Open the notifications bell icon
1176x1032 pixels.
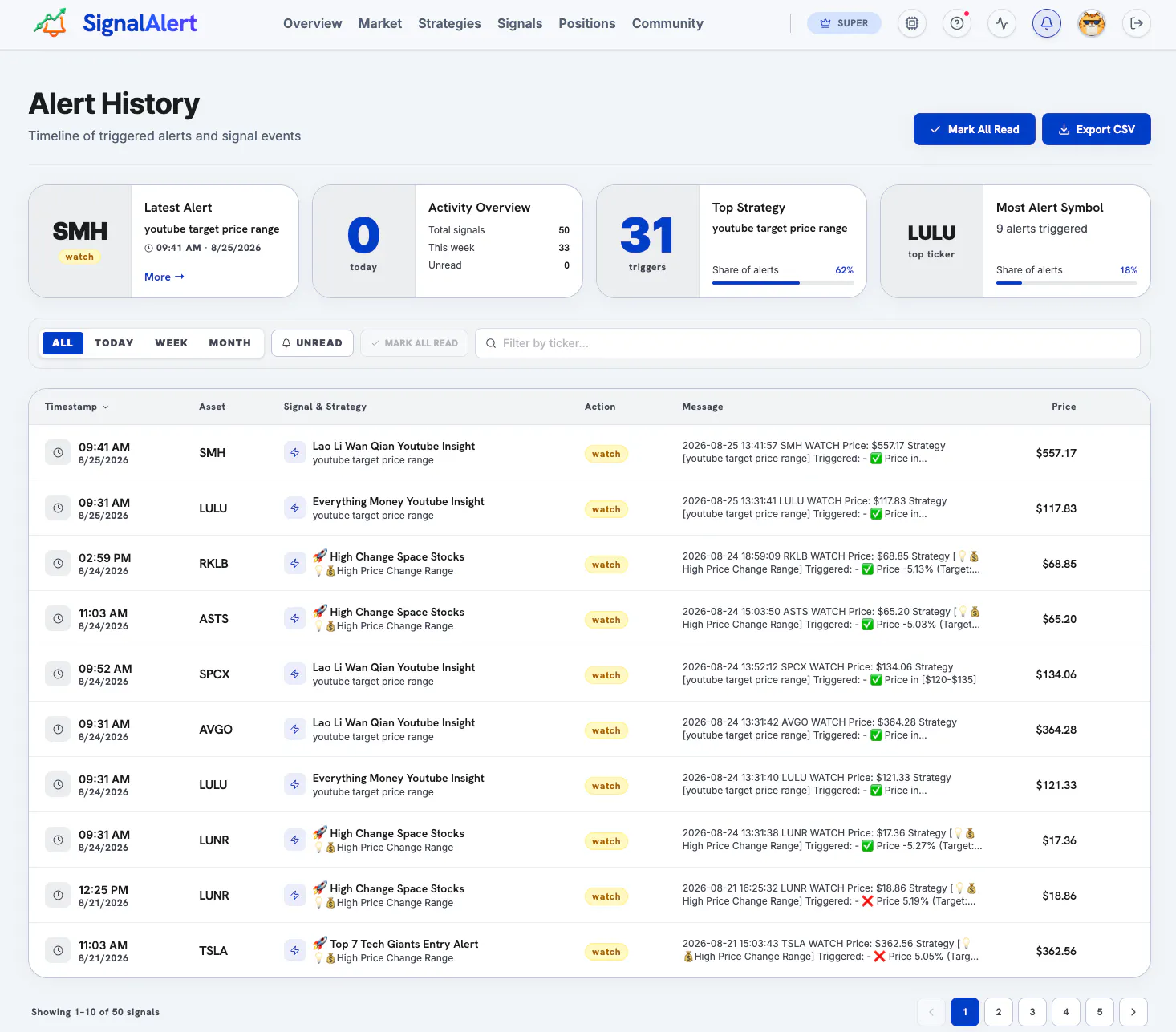coord(1047,23)
